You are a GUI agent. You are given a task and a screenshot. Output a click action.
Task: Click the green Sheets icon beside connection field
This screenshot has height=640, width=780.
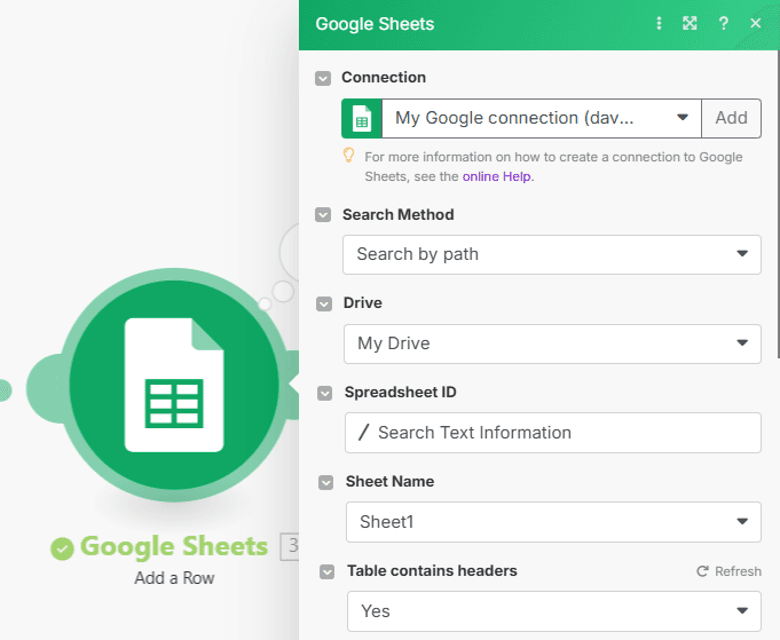(361, 118)
